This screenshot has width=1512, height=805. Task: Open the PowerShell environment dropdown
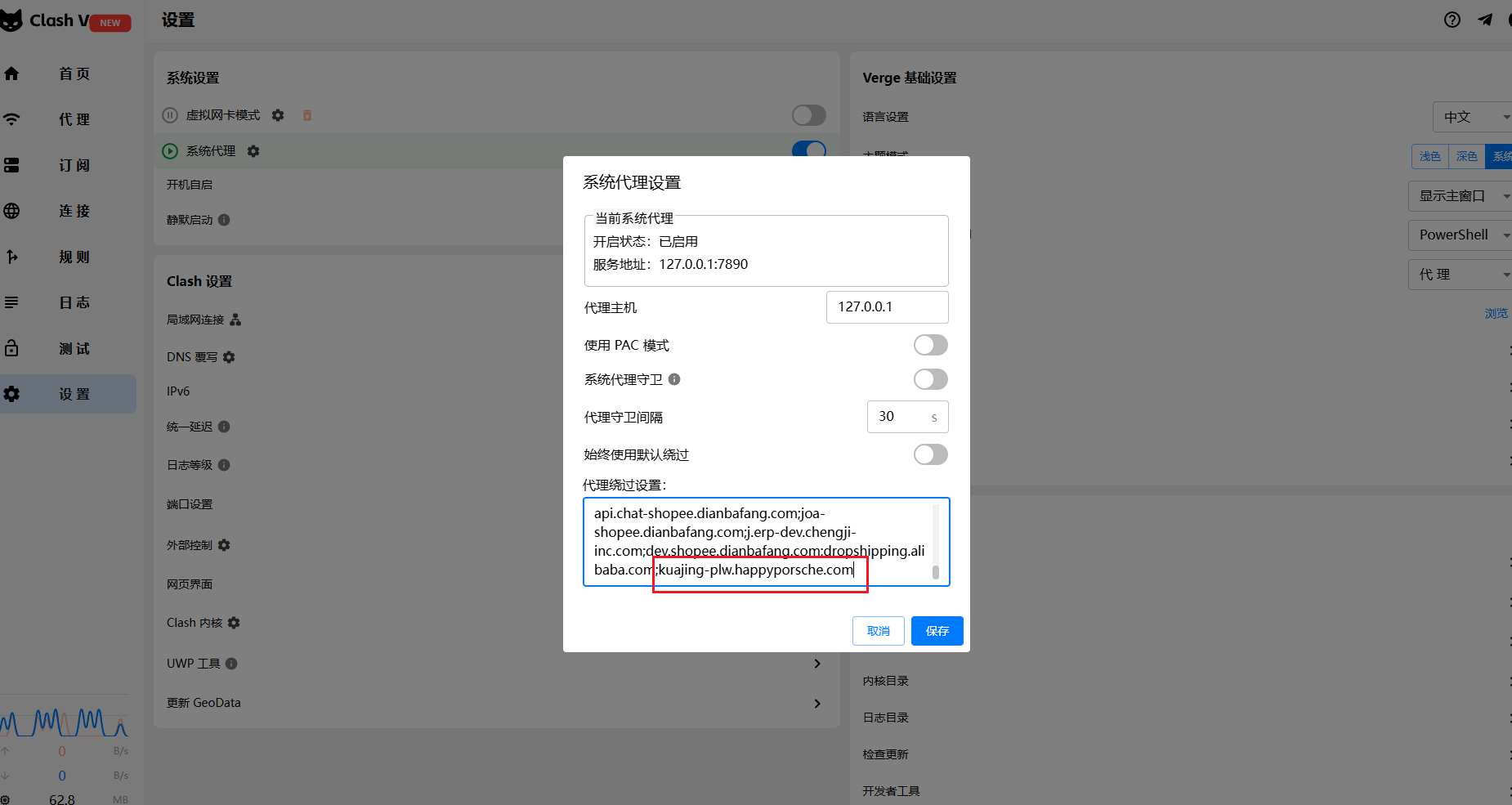(1460, 235)
